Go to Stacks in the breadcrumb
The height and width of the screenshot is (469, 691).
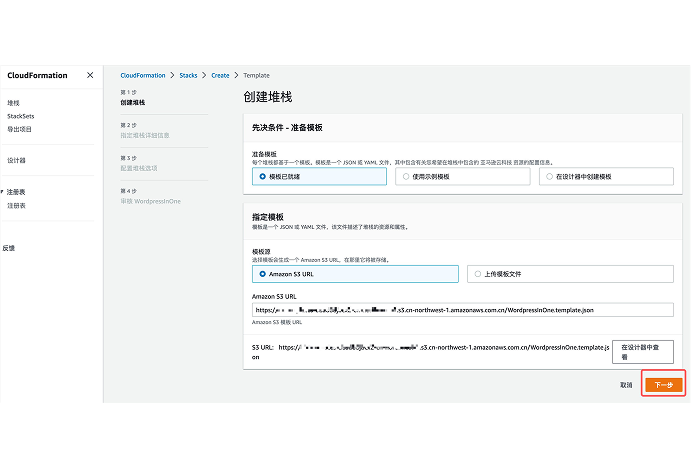188,75
